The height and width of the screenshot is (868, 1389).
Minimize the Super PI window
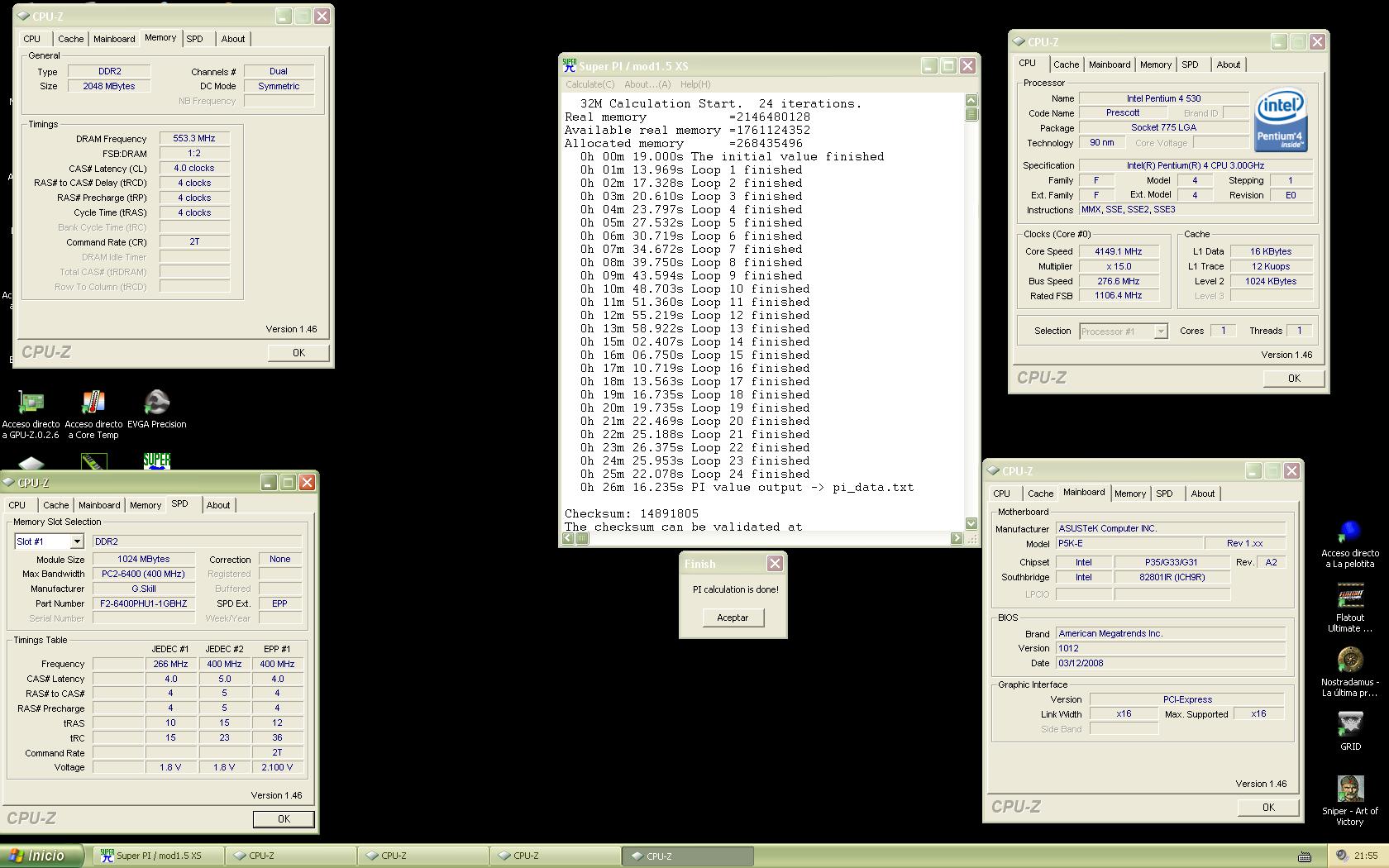click(929, 65)
